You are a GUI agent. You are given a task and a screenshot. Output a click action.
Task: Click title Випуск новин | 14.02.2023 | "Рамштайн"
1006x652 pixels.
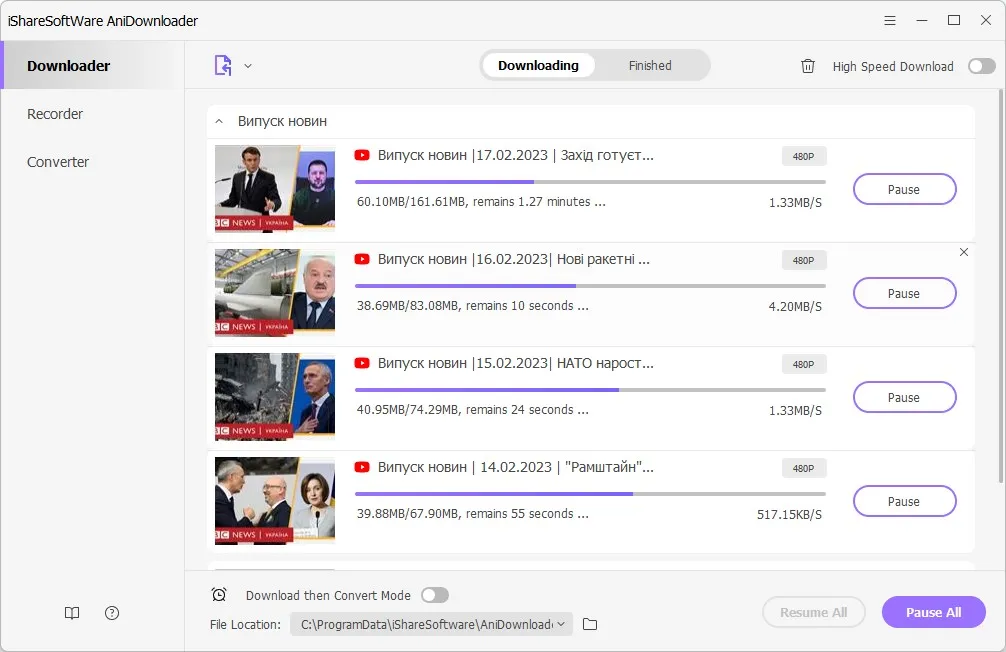tap(516, 467)
